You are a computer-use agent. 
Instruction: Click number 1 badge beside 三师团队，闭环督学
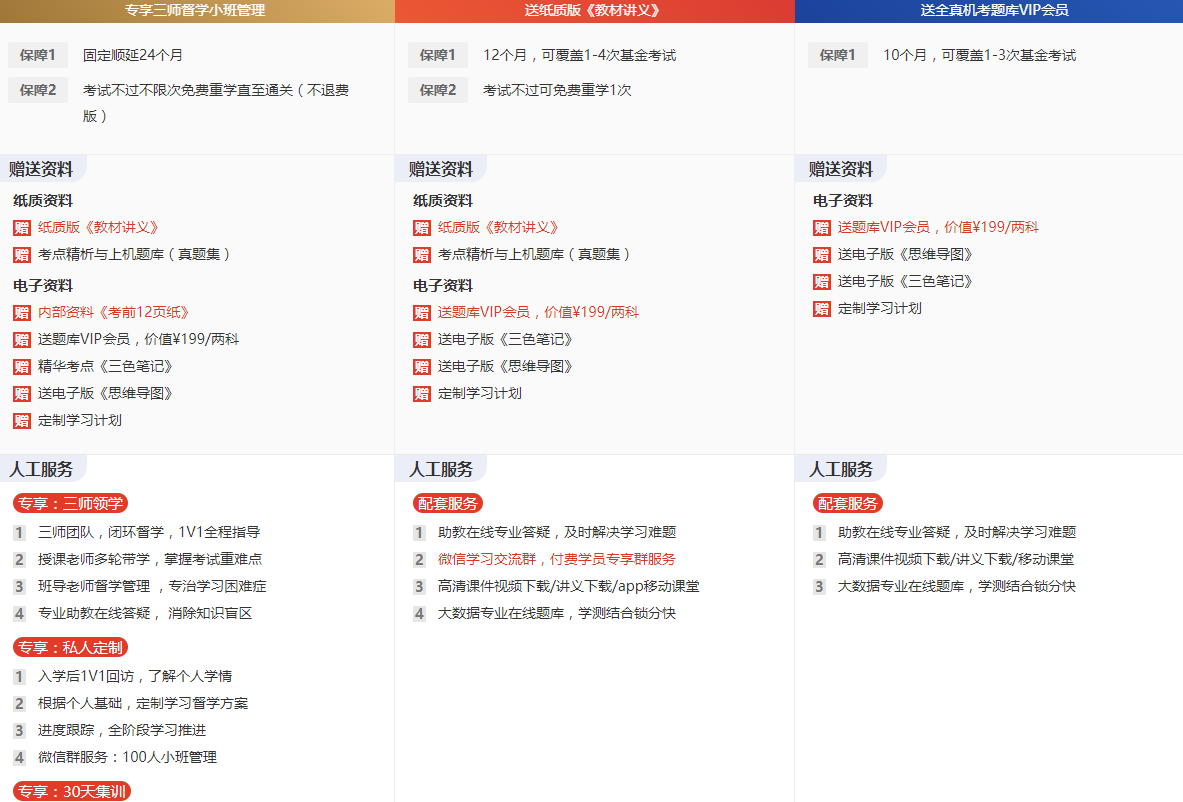pyautogui.click(x=20, y=533)
